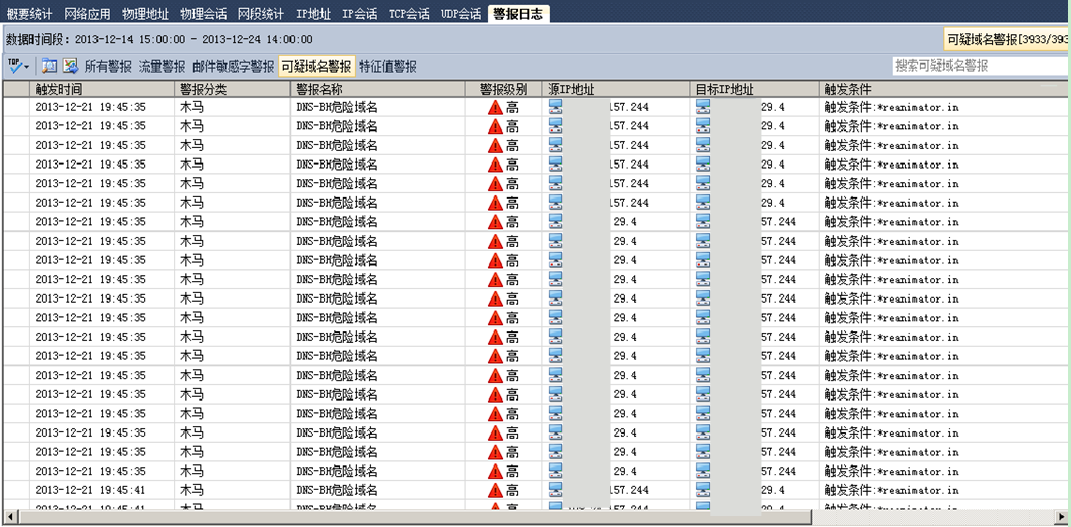Click trigger condition text in fully visible 19:45:41 row
The image size is (1071, 527).
click(891, 489)
